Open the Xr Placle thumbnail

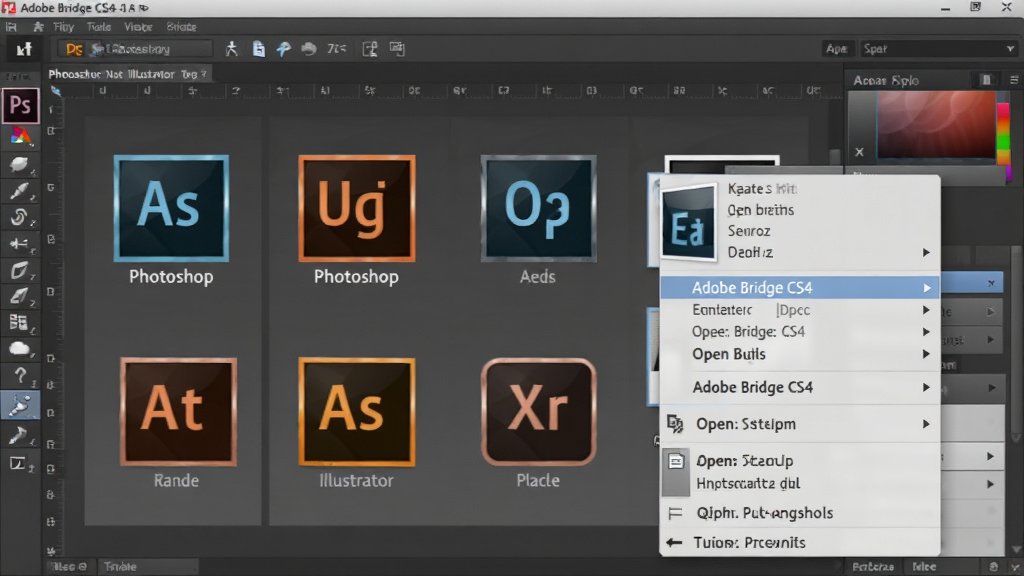coord(539,411)
